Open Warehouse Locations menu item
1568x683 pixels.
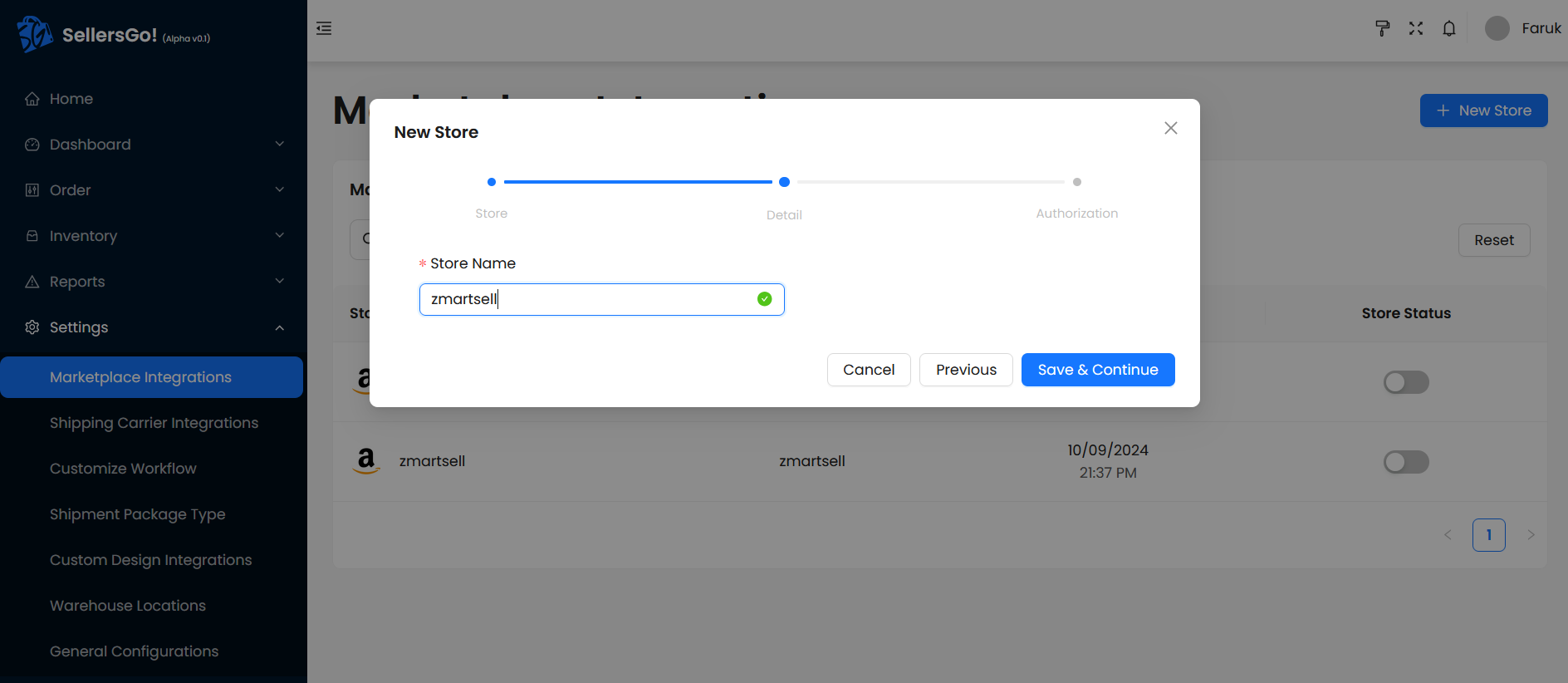(x=128, y=606)
